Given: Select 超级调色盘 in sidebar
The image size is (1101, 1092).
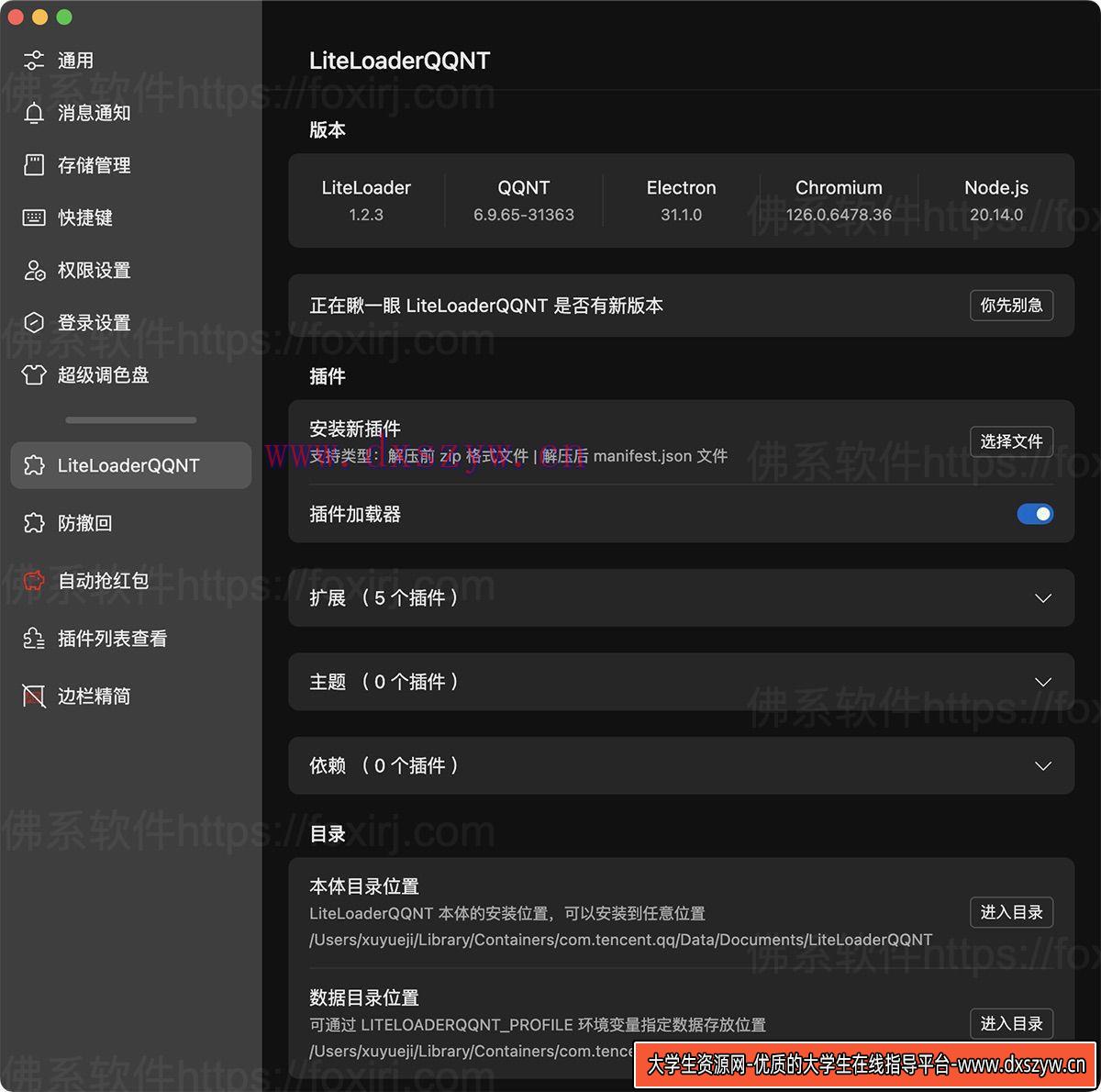Looking at the screenshot, I should pos(130,375).
